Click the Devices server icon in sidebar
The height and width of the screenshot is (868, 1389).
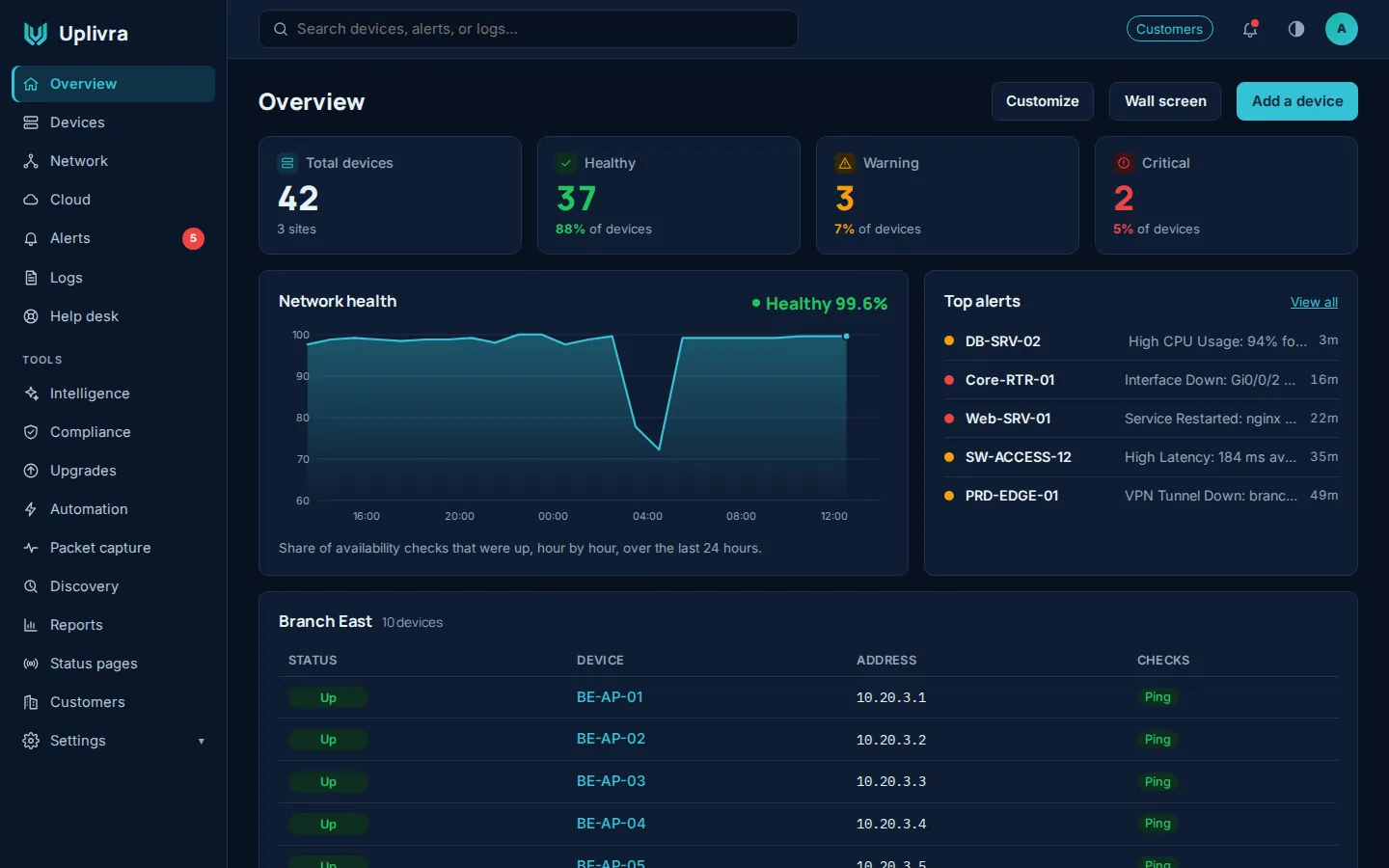pyautogui.click(x=31, y=122)
